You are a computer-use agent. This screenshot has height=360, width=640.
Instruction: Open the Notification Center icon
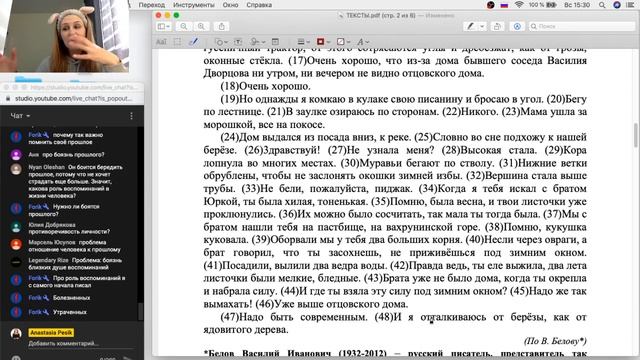point(630,5)
